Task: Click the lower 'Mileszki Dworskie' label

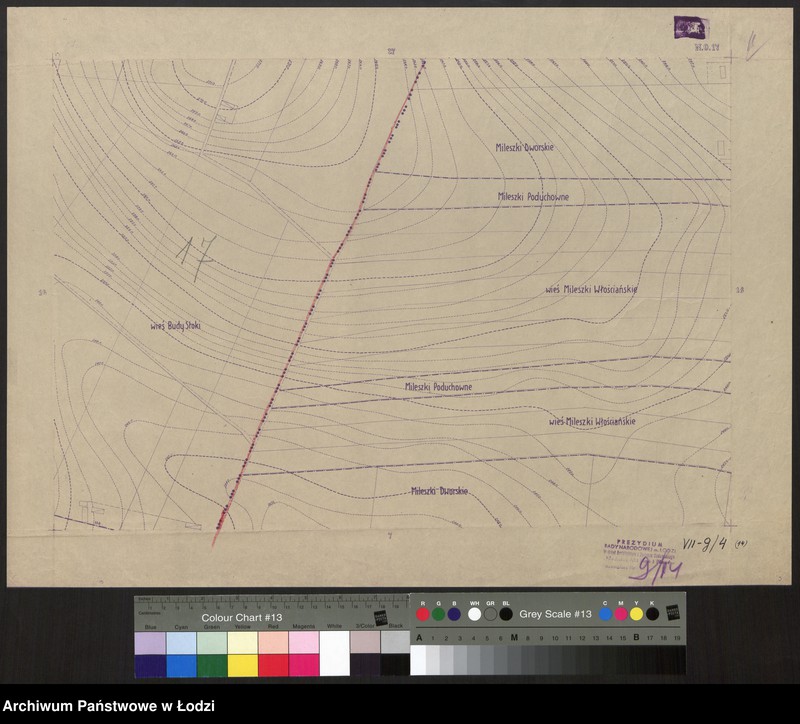Action: click(x=440, y=491)
